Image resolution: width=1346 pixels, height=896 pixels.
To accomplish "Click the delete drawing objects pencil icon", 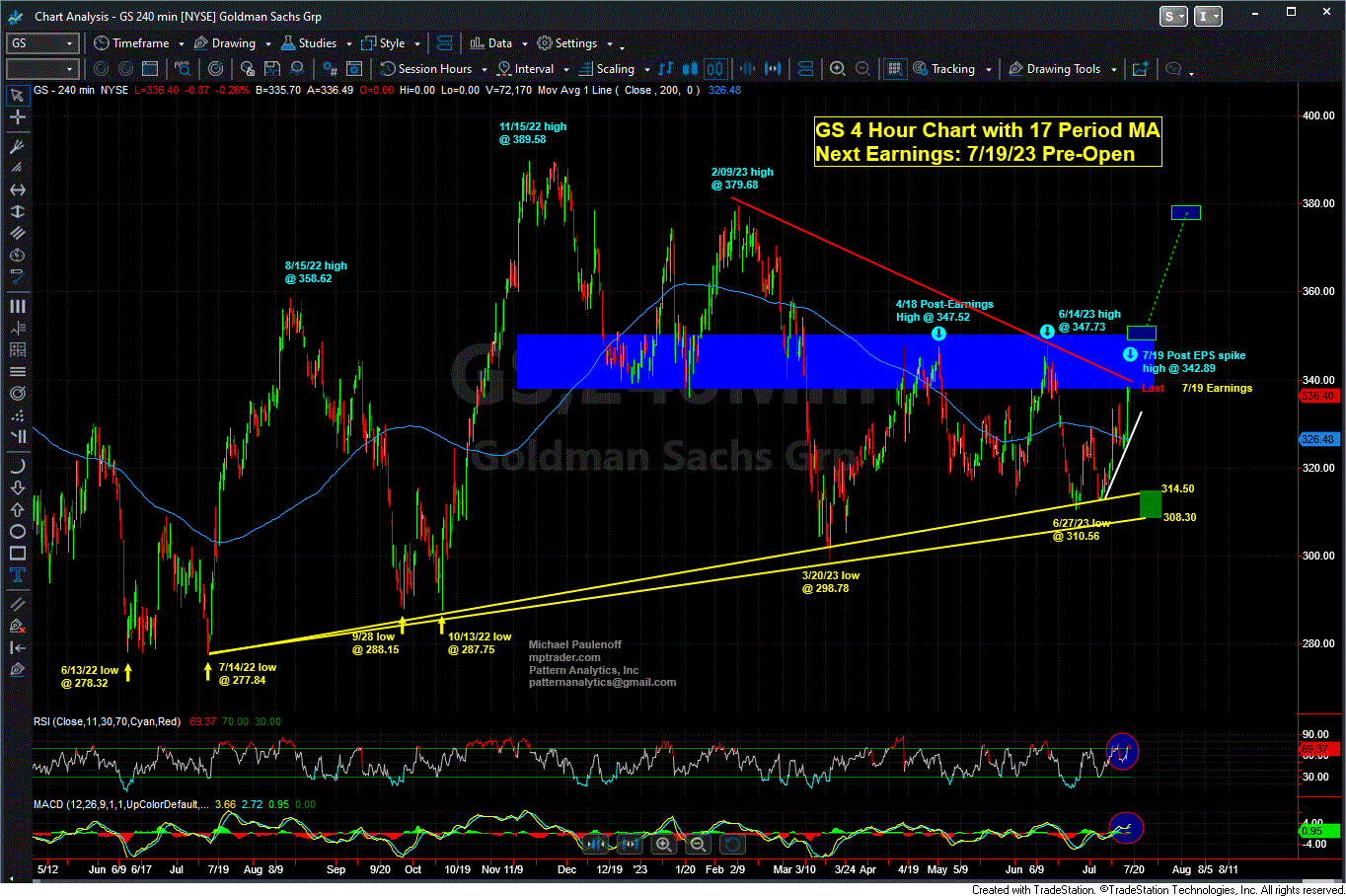I will pos(17,626).
